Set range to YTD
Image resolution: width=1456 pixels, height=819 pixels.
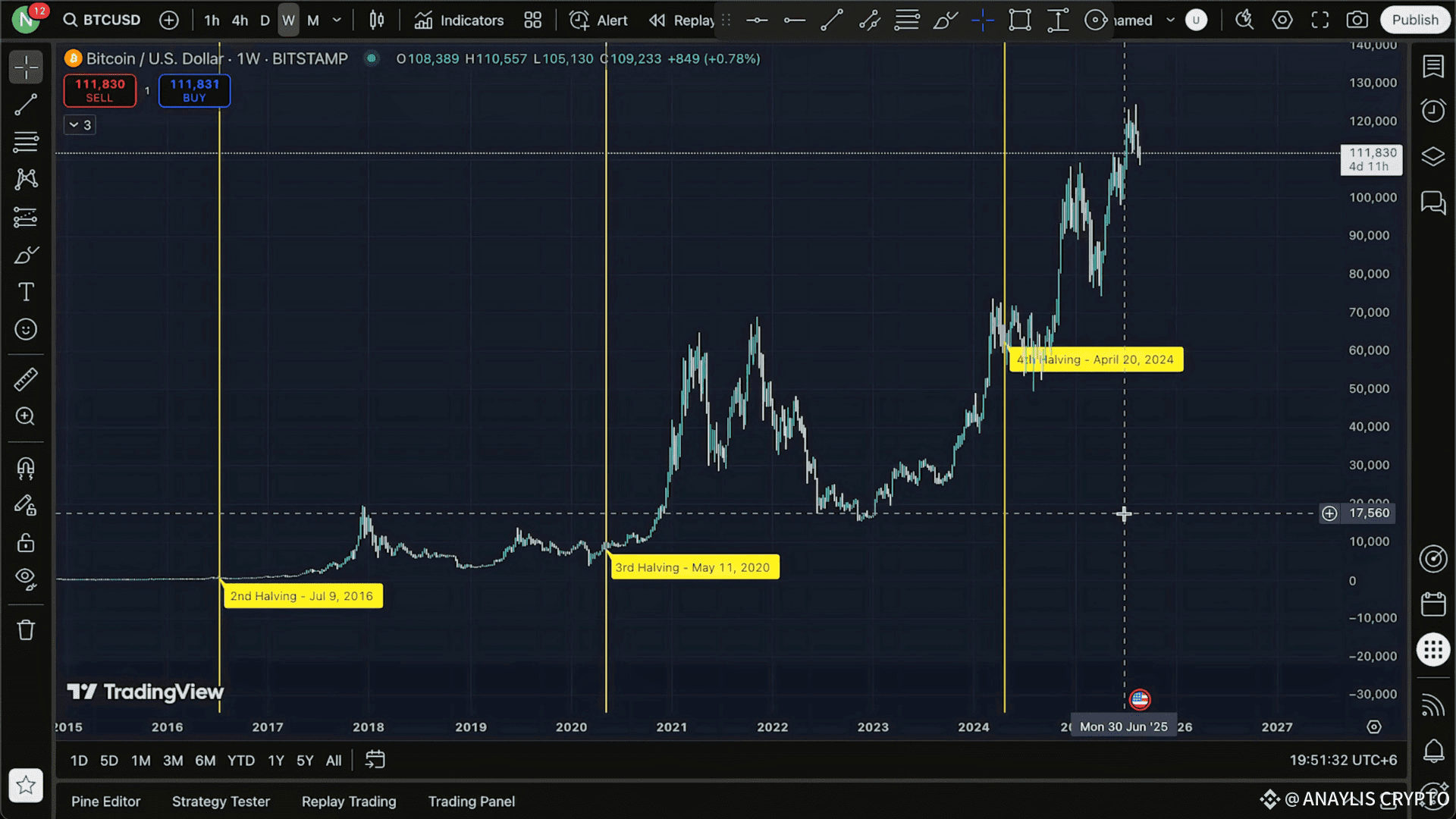[x=241, y=761]
